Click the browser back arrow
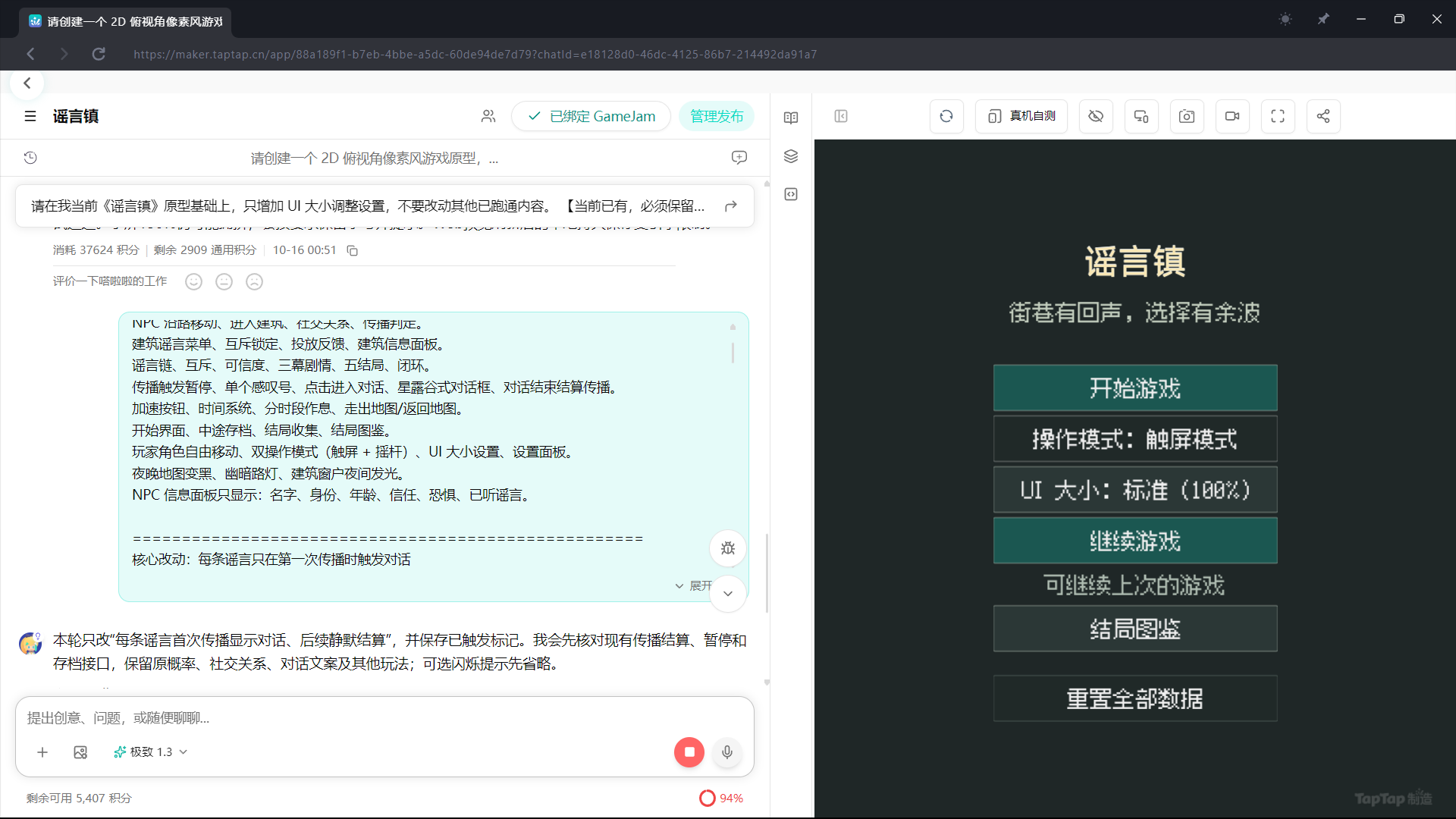This screenshot has height=819, width=1456. click(30, 54)
